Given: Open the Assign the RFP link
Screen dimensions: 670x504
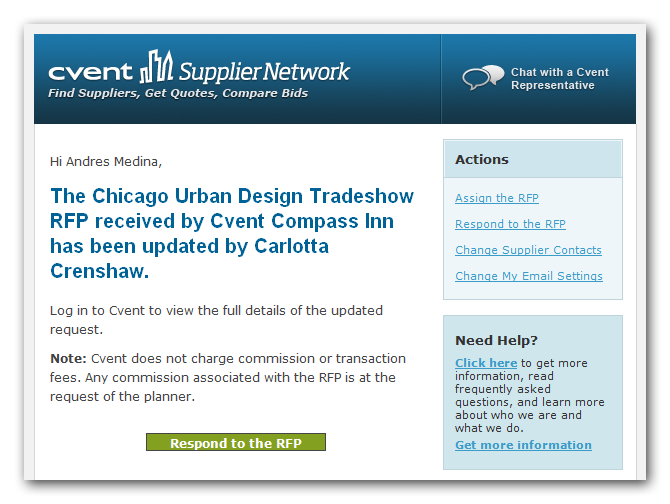Looking at the screenshot, I should point(497,198).
